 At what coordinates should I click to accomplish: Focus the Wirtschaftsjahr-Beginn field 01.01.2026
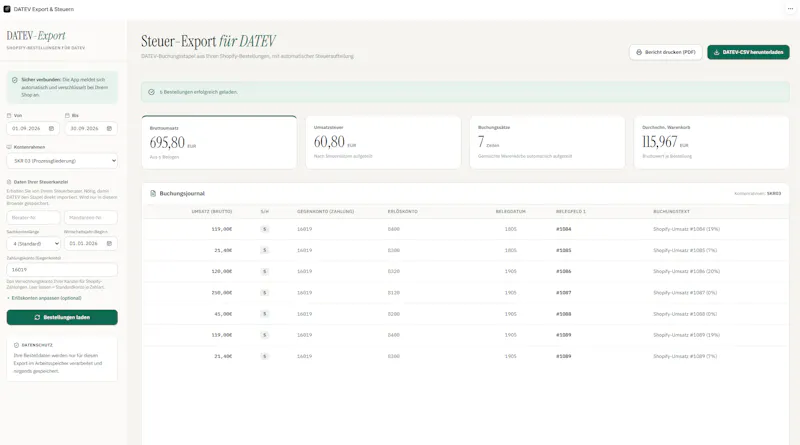pos(91,243)
